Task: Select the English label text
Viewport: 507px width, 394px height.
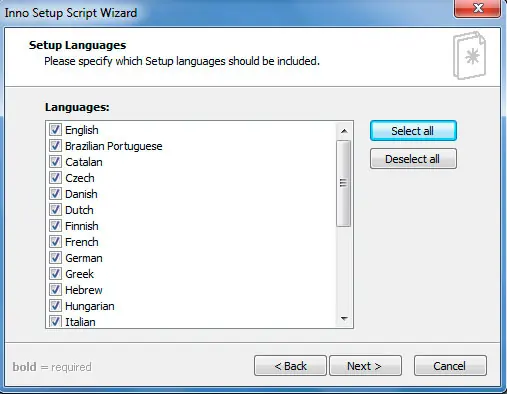Action: click(x=82, y=130)
